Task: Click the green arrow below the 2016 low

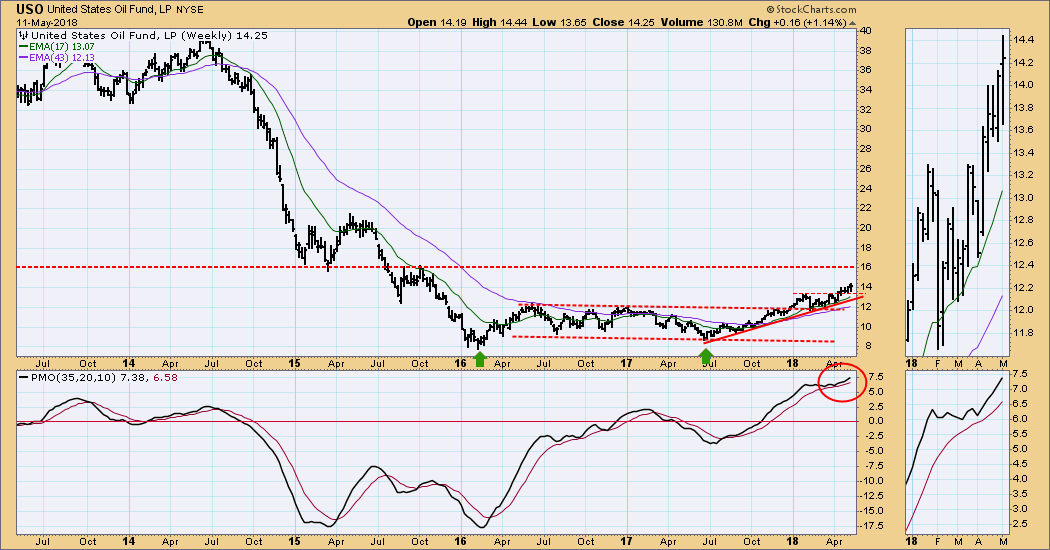Action: pyautogui.click(x=480, y=357)
